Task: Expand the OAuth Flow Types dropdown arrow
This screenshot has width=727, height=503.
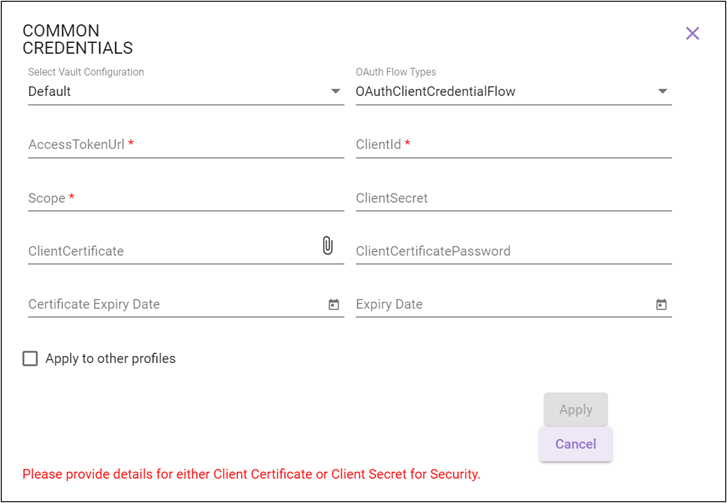Action: click(x=663, y=91)
